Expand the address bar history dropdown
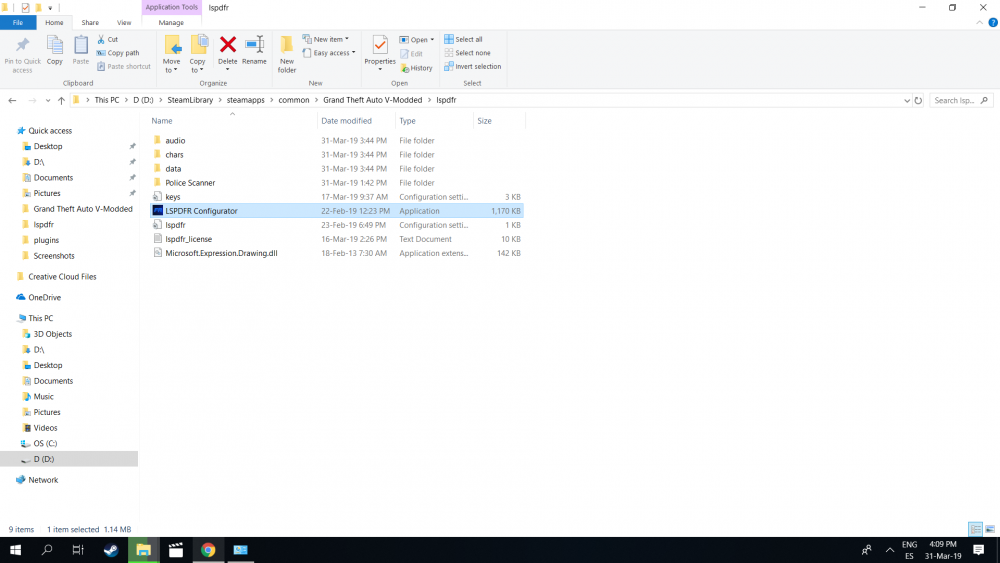Viewport: 1000px width, 563px height. [x=907, y=100]
